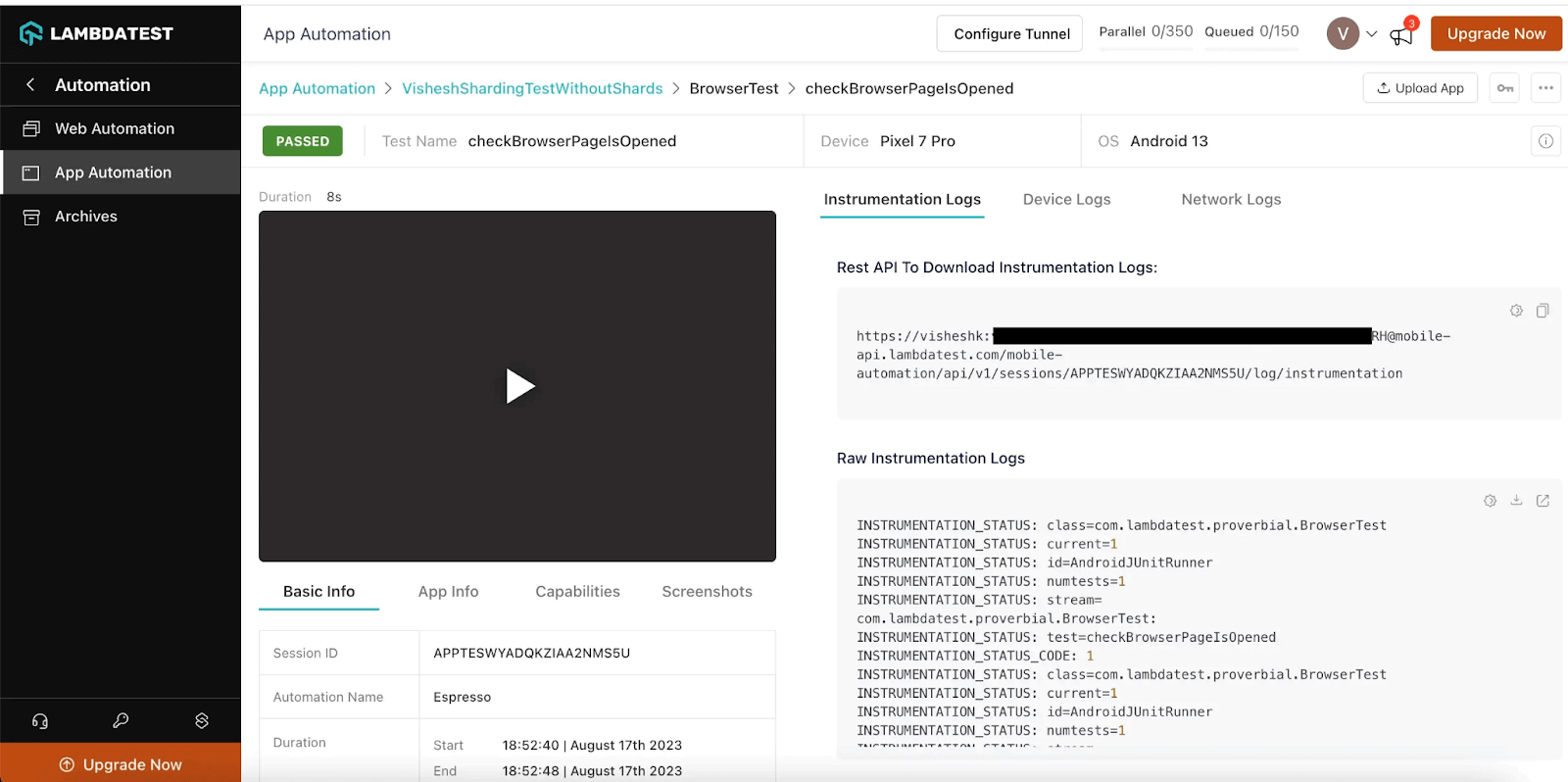This screenshot has height=782, width=1568.
Task: Open the Screenshots tab
Action: (707, 592)
